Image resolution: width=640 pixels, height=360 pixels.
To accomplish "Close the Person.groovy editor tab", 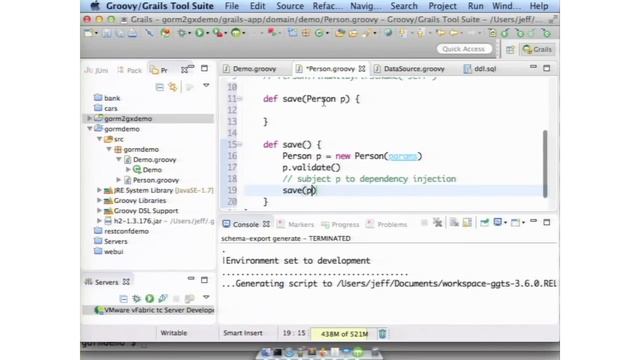I will 362,69.
